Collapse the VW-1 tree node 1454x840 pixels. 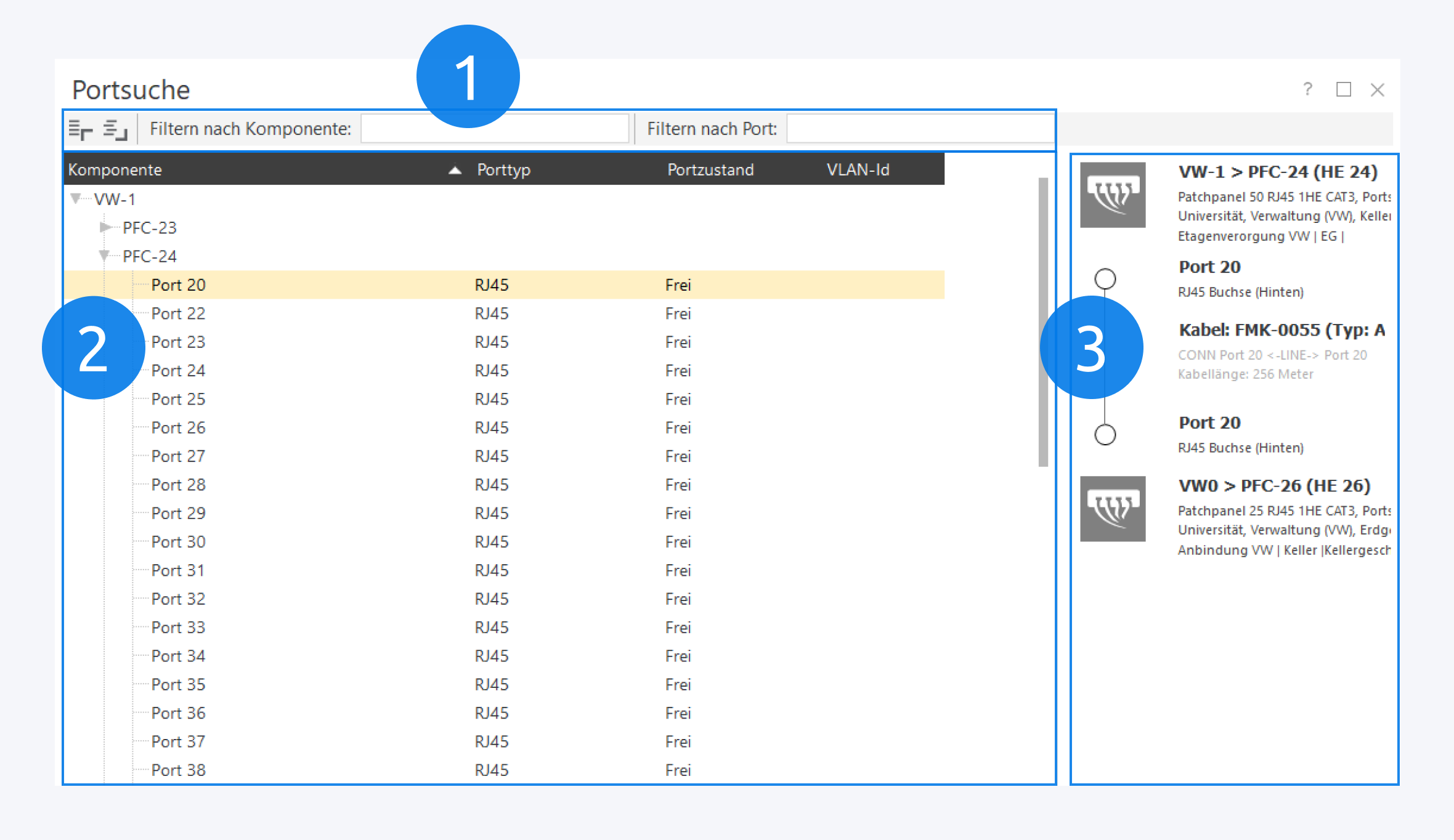coord(76,198)
